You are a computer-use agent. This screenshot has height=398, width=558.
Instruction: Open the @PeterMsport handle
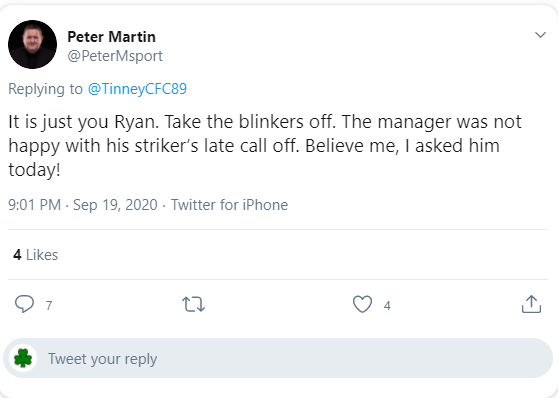coord(115,56)
